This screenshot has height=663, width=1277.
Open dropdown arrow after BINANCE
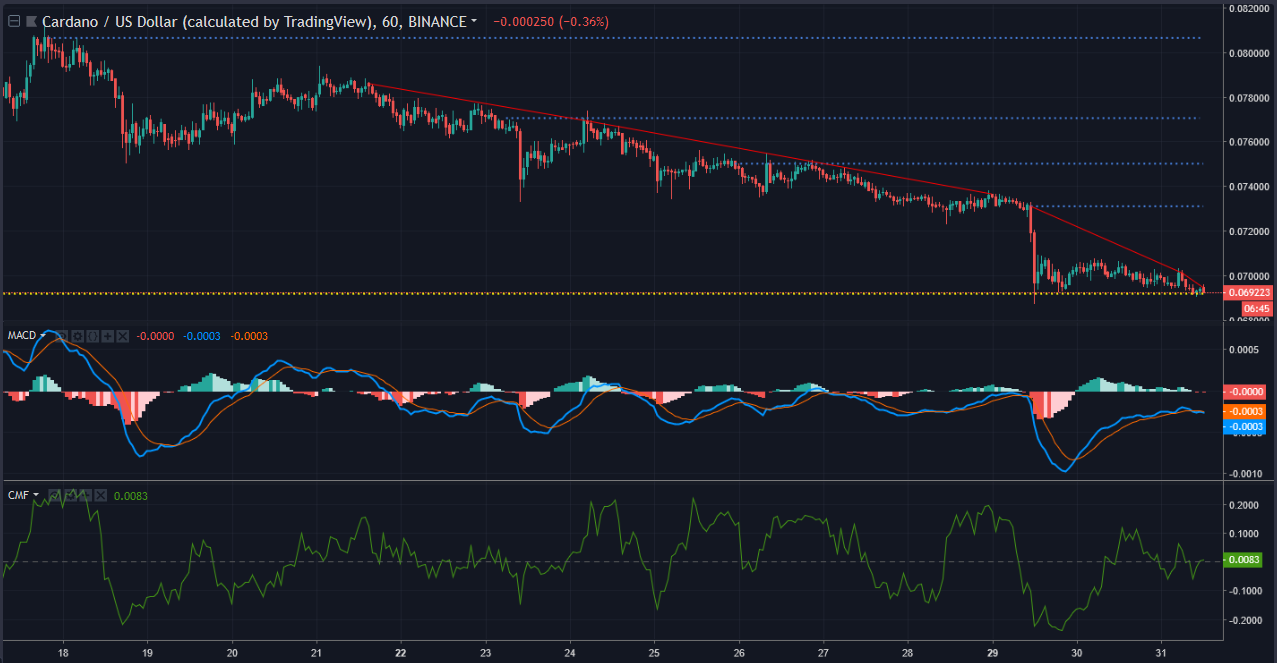474,21
